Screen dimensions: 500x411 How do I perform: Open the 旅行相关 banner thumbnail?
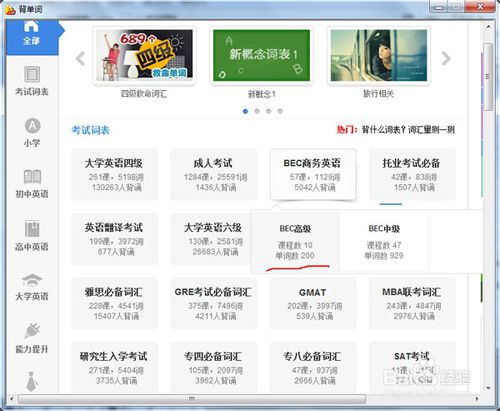[379, 55]
